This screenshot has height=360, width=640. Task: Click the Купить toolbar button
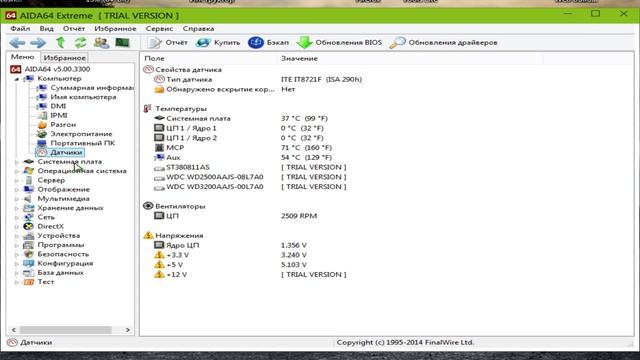tap(218, 42)
